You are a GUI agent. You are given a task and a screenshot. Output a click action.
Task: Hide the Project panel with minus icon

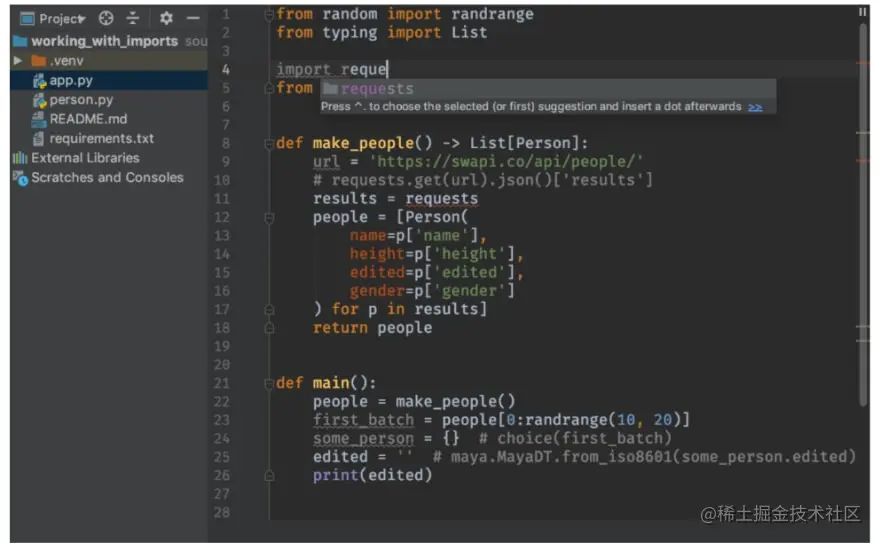193,19
